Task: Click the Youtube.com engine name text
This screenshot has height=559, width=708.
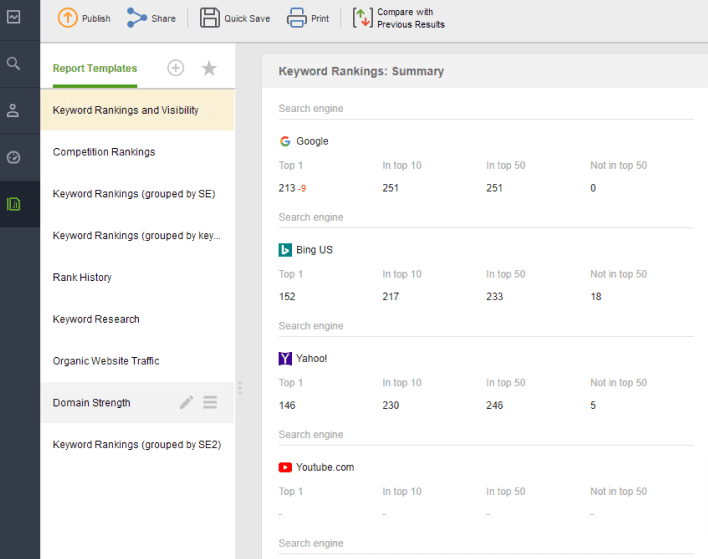Action: pyautogui.click(x=325, y=467)
